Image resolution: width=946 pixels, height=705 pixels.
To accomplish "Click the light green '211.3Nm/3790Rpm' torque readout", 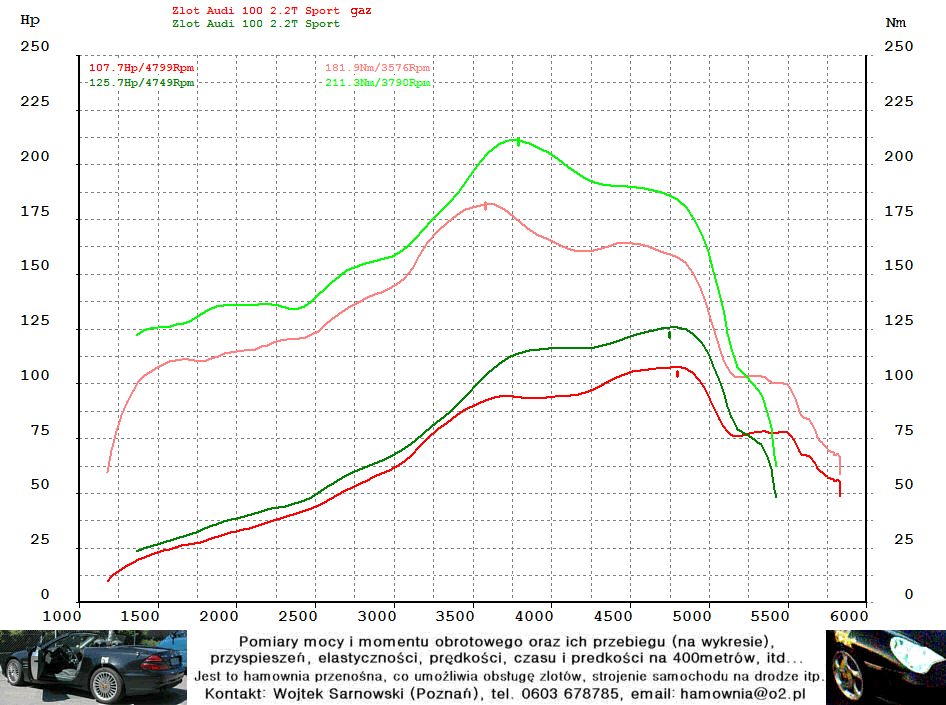I will point(378,83).
